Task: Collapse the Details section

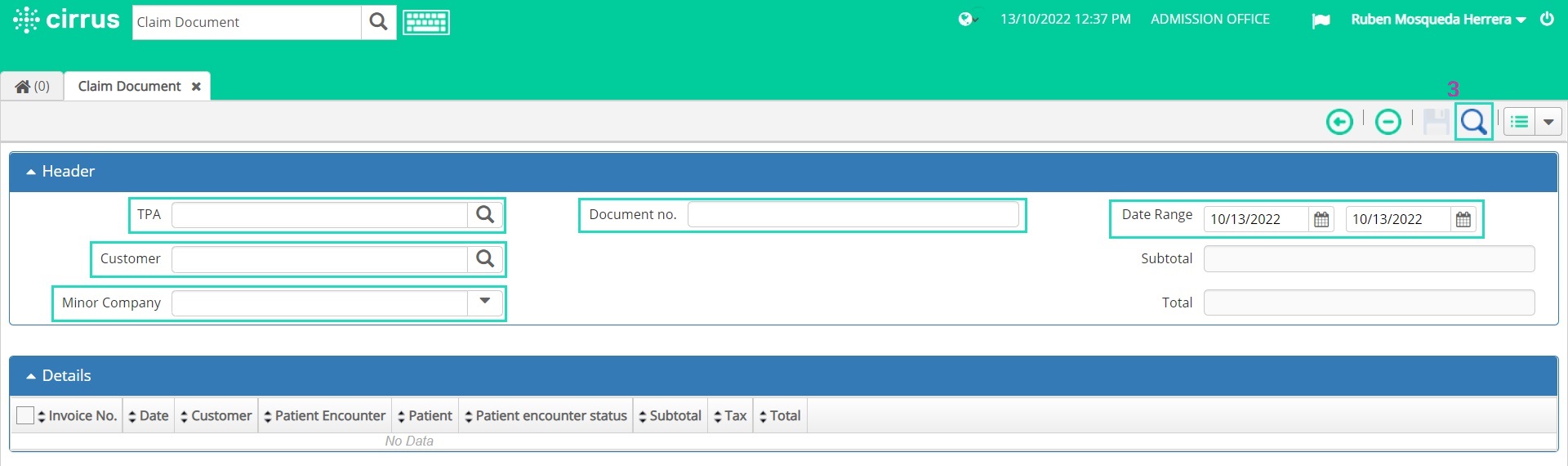Action: 31,376
